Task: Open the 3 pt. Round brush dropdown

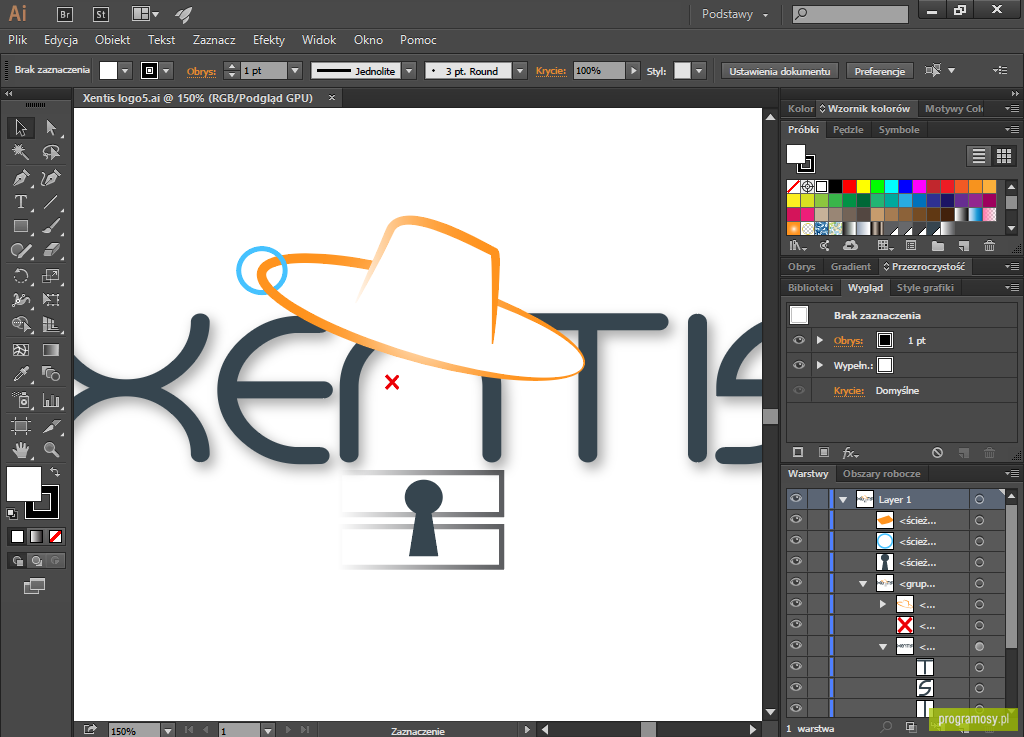Action: [x=520, y=71]
